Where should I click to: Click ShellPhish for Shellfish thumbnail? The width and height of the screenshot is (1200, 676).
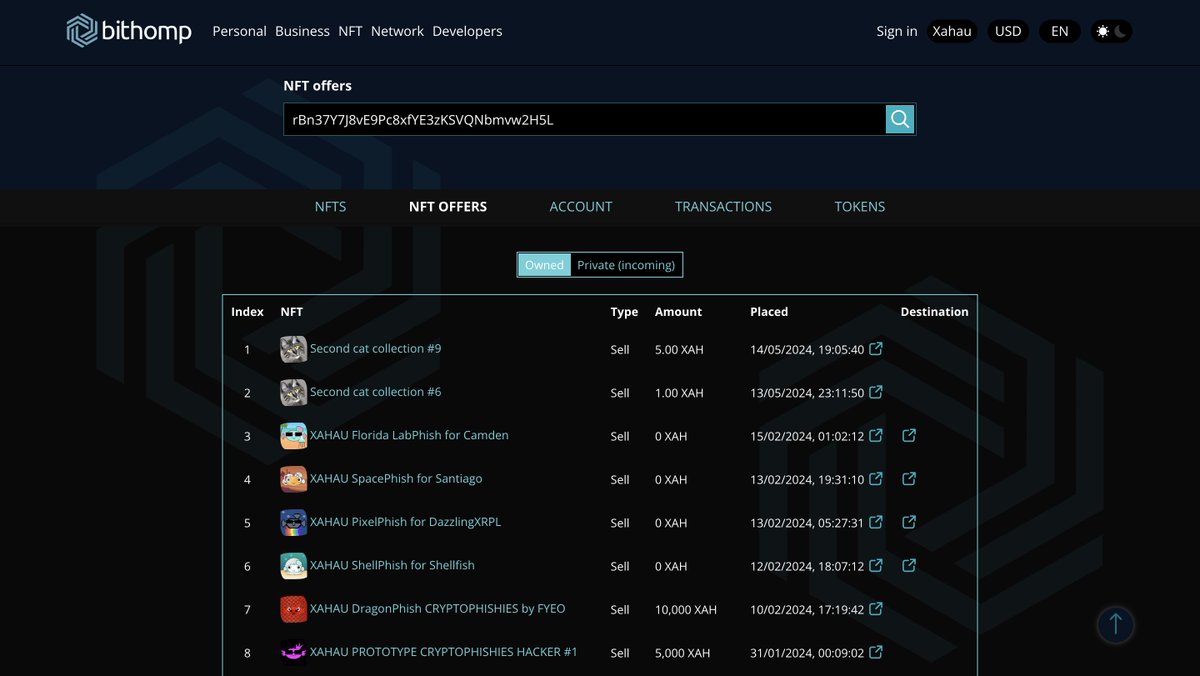pos(293,566)
